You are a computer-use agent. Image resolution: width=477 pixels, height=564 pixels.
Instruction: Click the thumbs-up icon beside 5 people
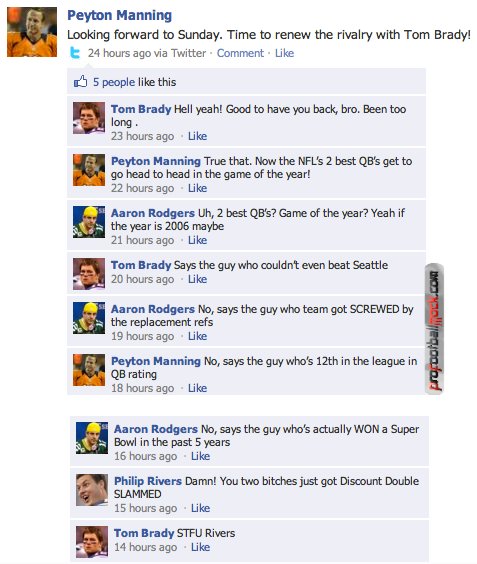[81, 82]
